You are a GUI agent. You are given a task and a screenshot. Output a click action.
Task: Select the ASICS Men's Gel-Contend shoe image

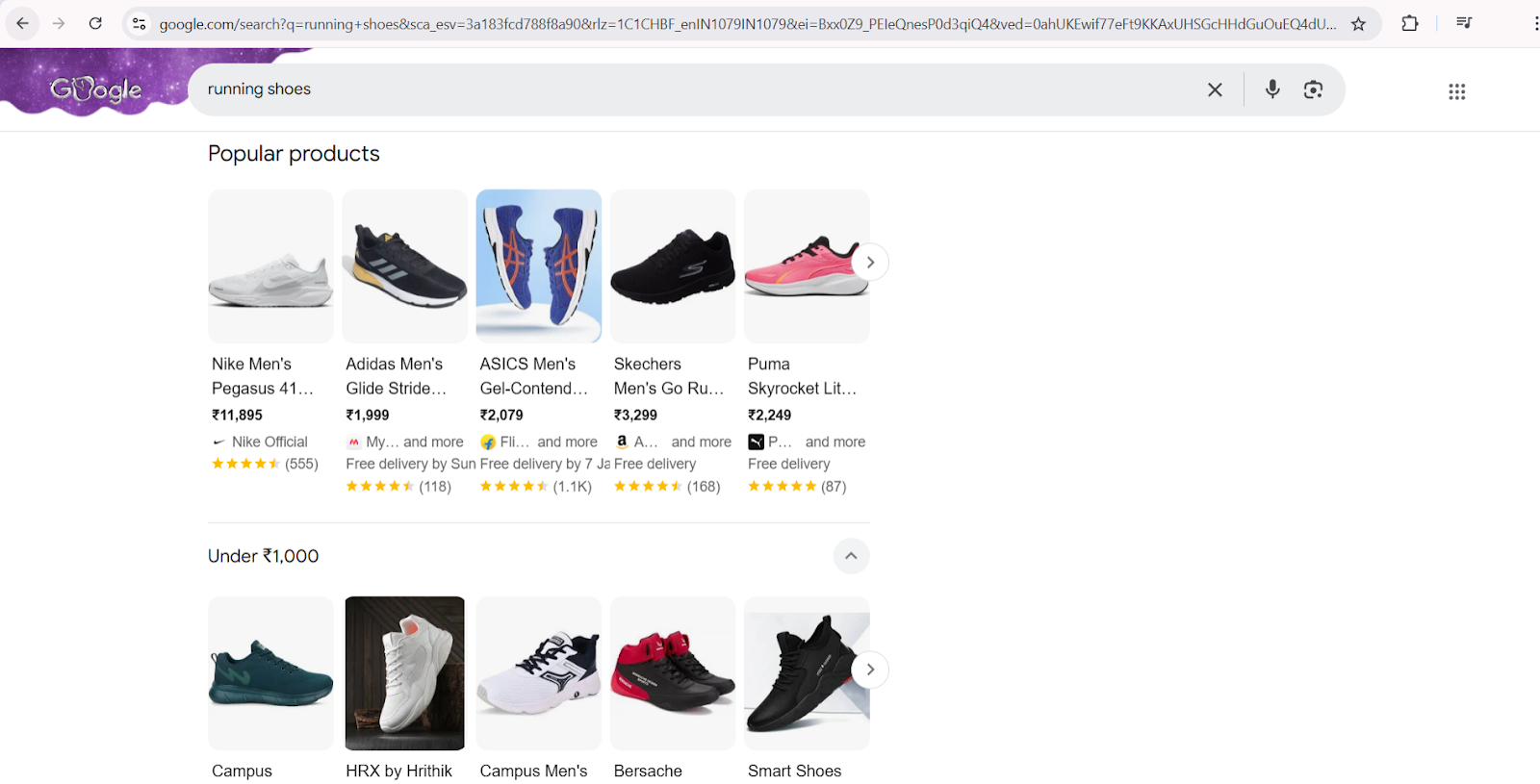539,266
